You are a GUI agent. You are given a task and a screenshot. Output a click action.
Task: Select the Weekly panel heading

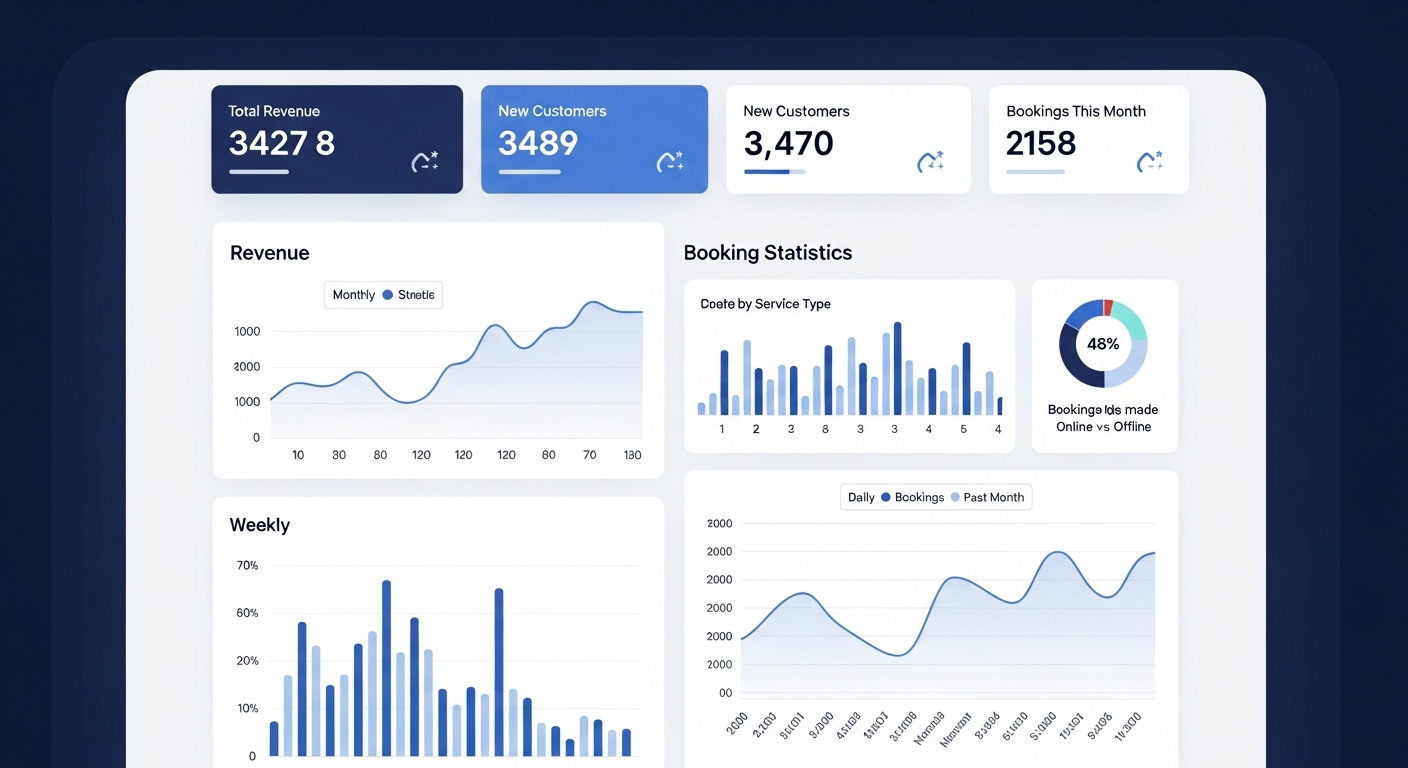click(260, 525)
